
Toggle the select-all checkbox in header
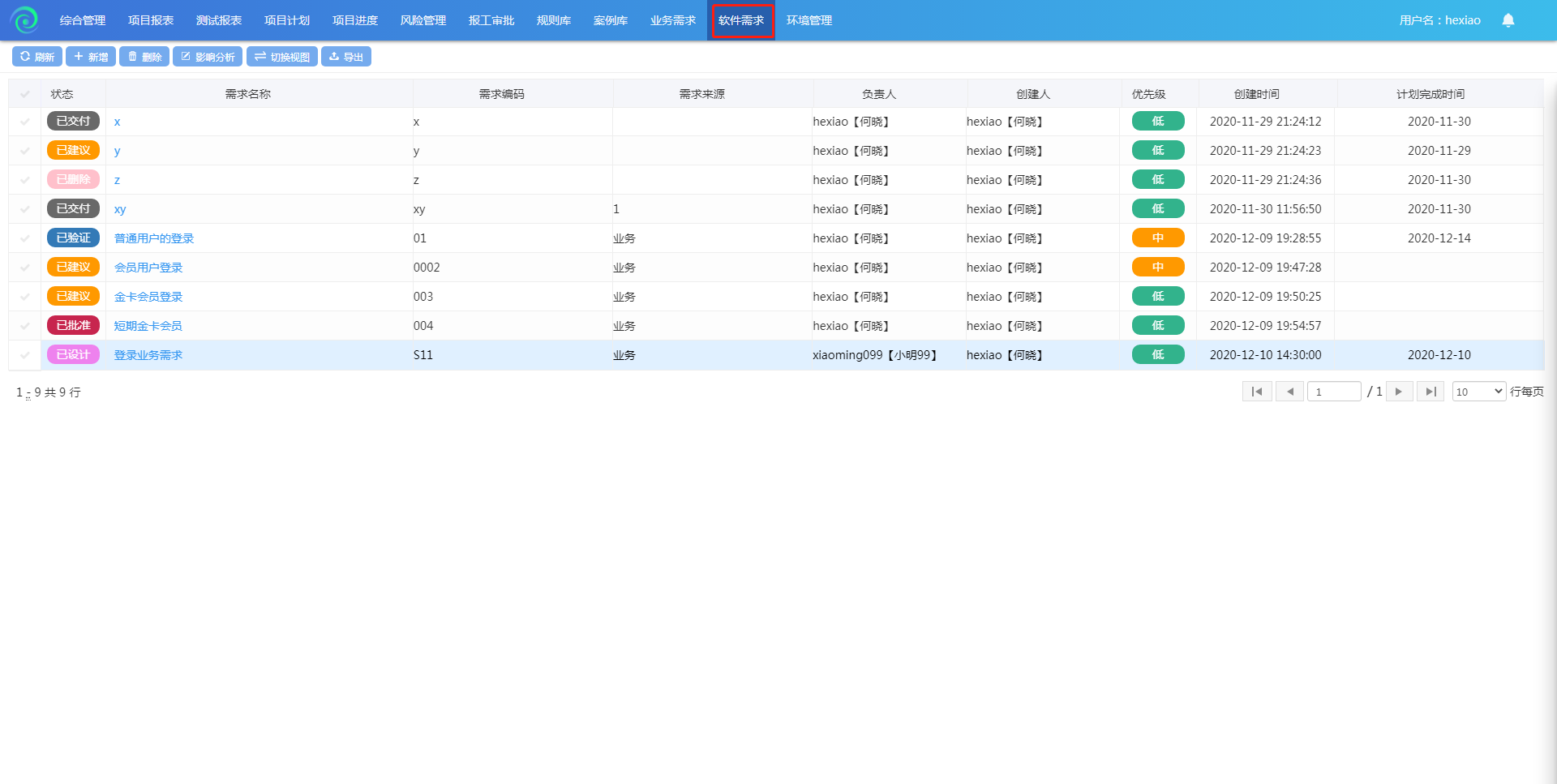pos(25,94)
